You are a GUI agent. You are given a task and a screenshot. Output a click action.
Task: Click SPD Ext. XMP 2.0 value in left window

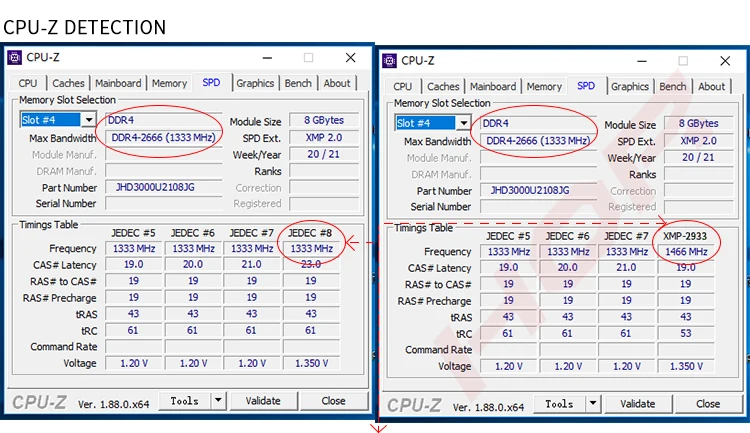click(x=324, y=138)
